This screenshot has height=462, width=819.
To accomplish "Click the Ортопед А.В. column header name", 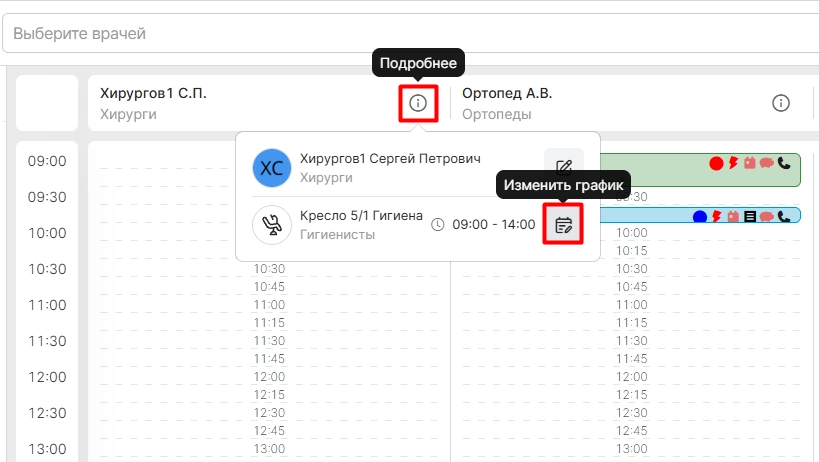I will point(507,93).
